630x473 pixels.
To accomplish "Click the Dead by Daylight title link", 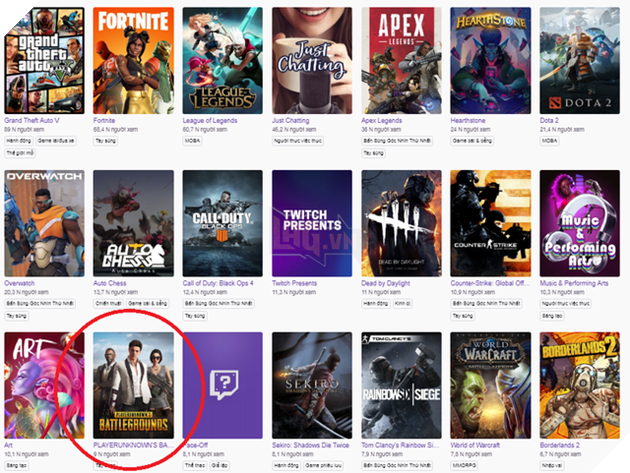I will (x=385, y=283).
